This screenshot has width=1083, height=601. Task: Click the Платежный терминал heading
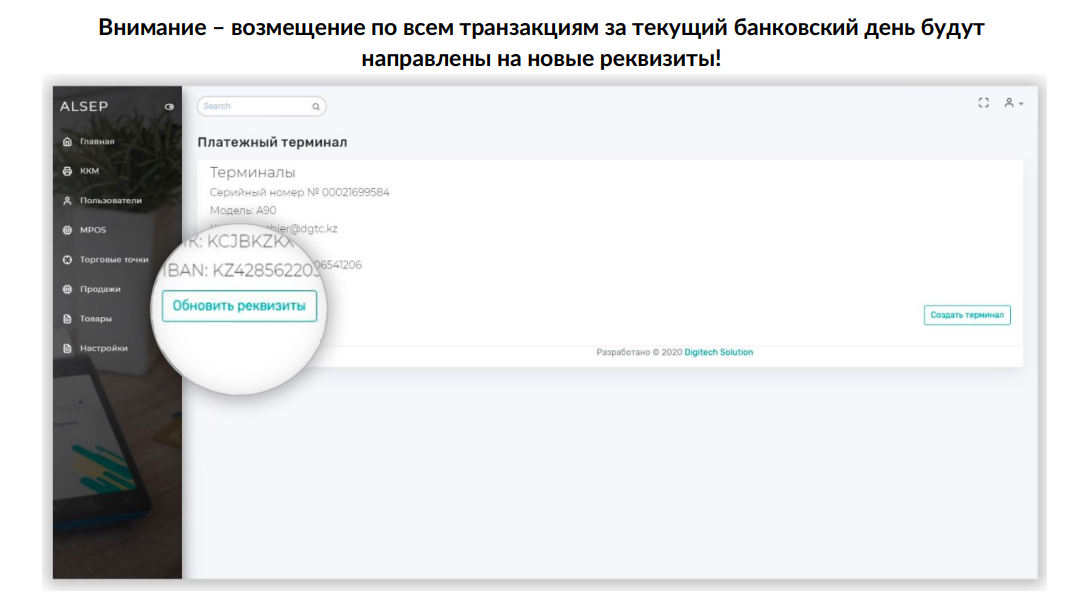(x=272, y=142)
